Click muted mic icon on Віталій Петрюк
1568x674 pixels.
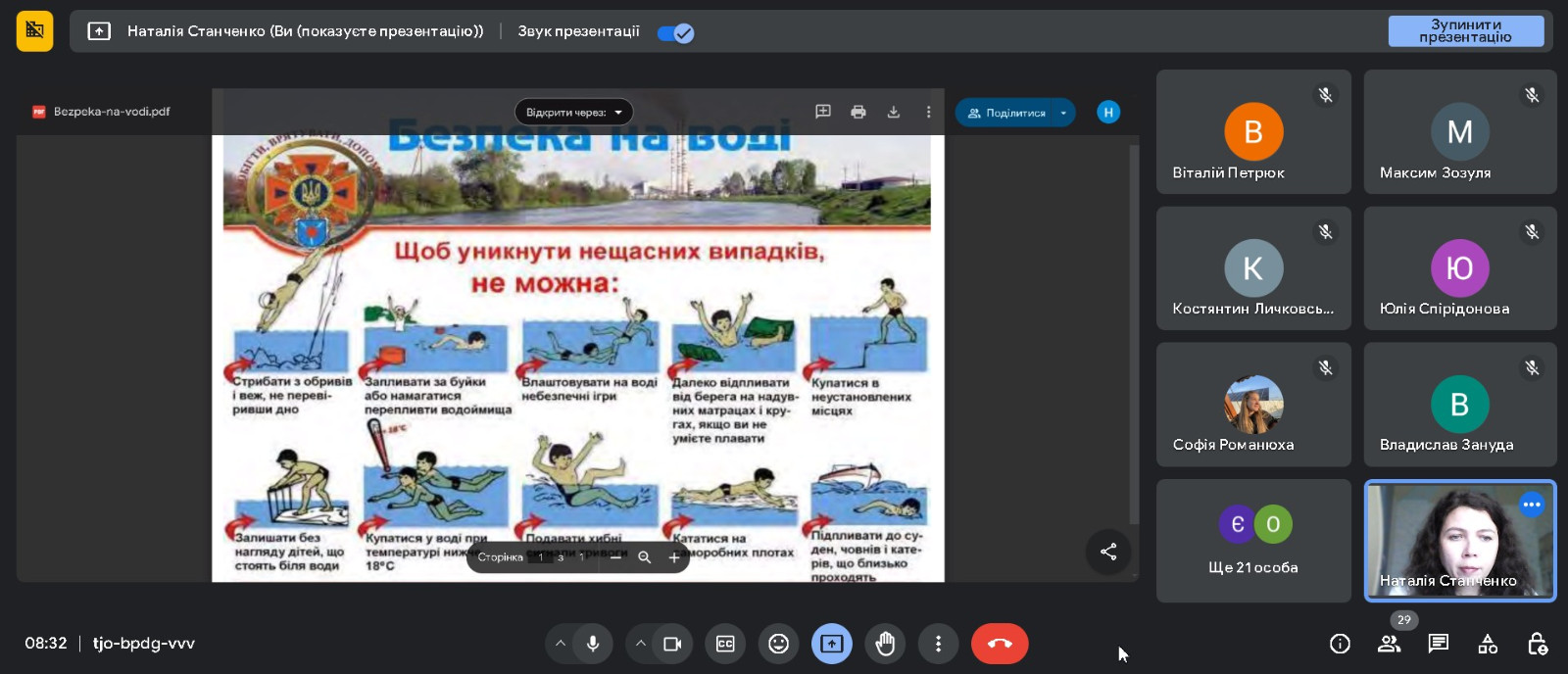(1325, 95)
